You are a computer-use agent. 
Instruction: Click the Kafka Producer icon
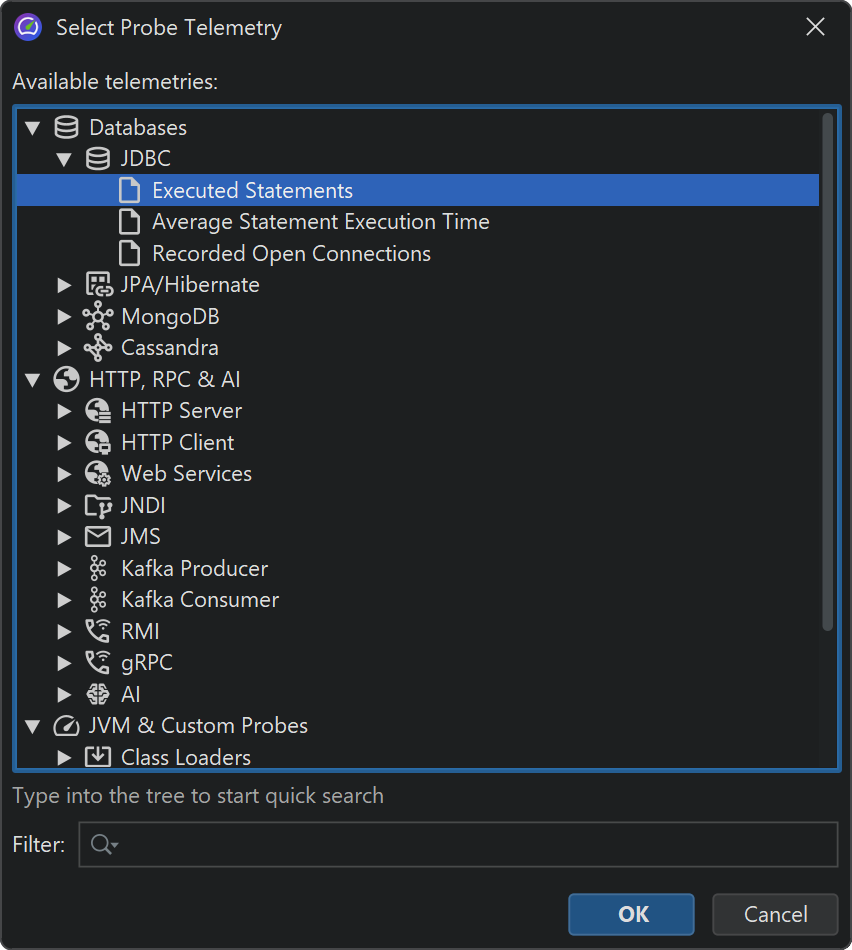click(98, 569)
